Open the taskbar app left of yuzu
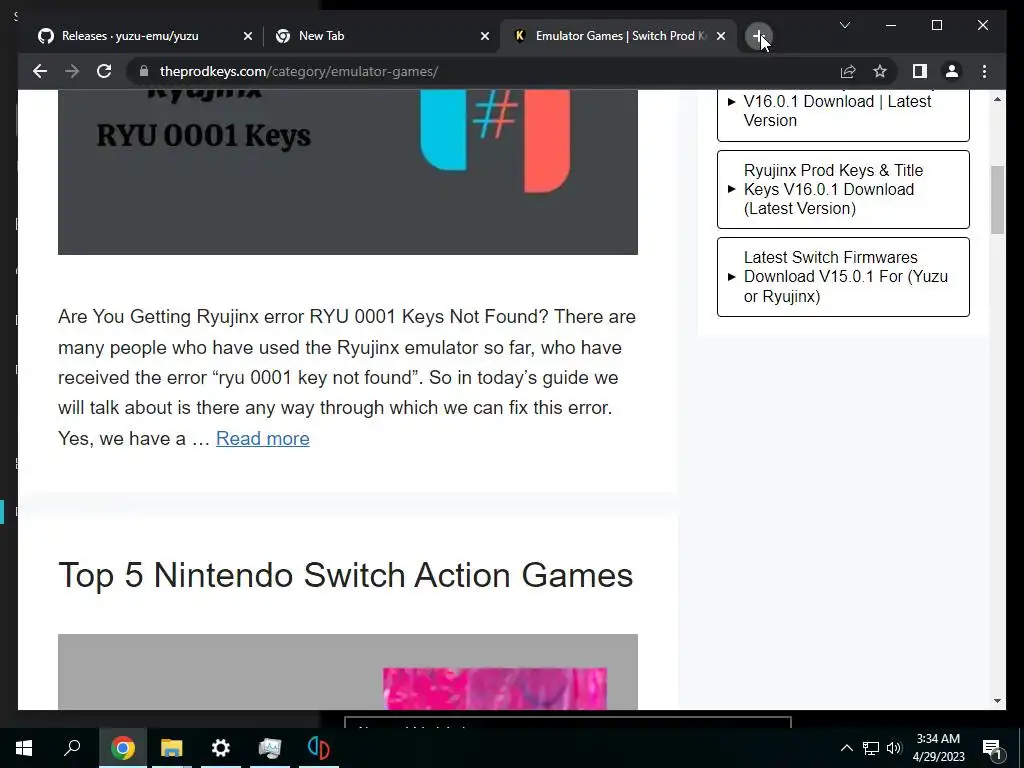 270,748
